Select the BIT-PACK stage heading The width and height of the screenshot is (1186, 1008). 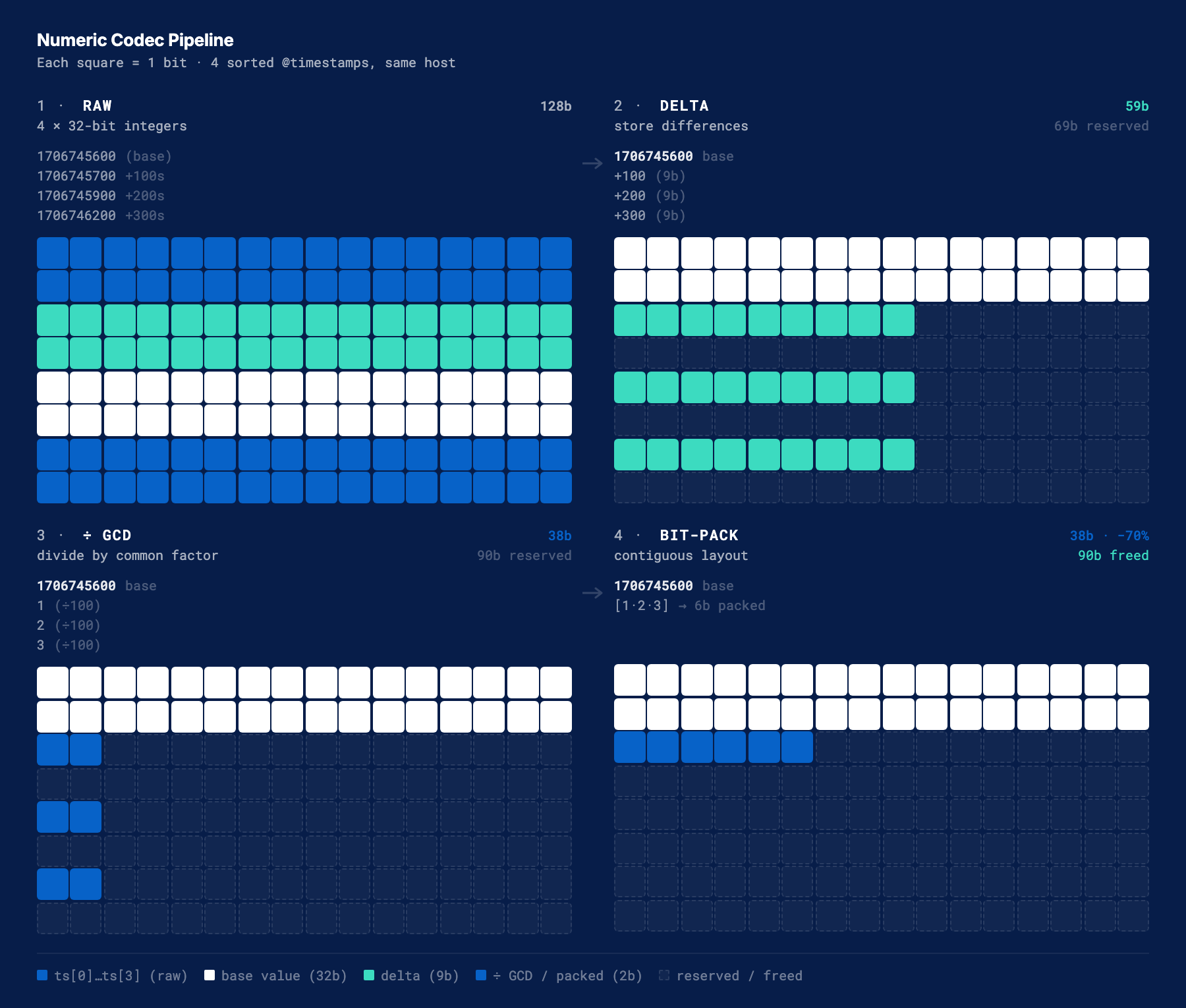tap(699, 536)
